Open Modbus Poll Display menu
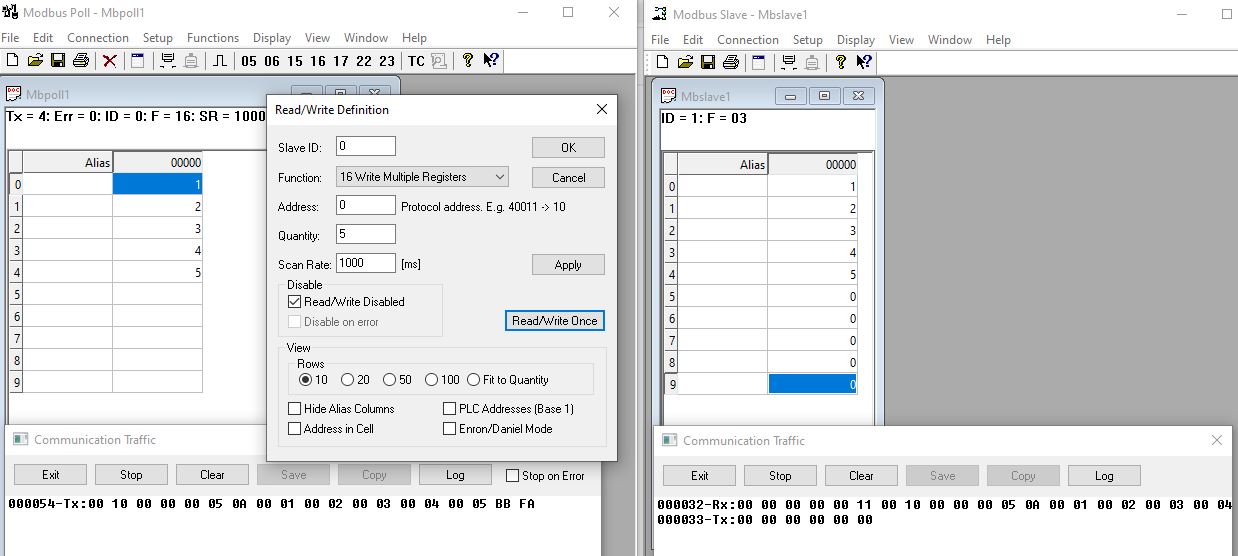 point(272,38)
